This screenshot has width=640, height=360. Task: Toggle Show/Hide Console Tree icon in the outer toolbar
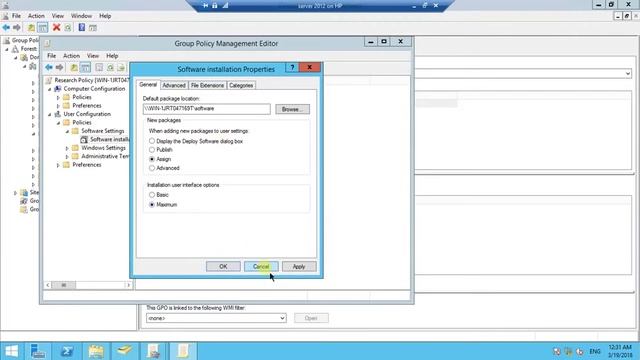42,28
